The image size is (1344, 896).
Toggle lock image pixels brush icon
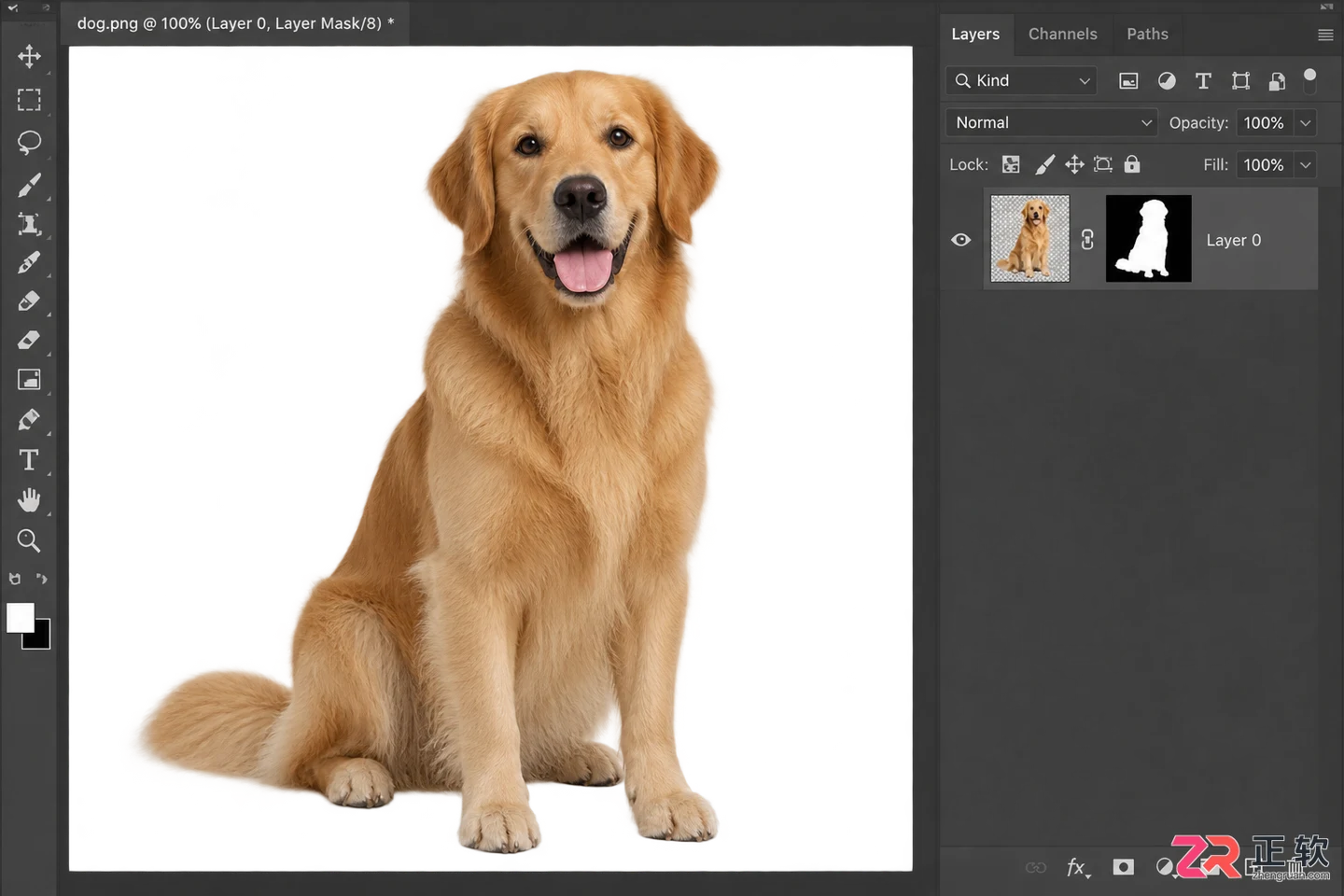tap(1045, 164)
